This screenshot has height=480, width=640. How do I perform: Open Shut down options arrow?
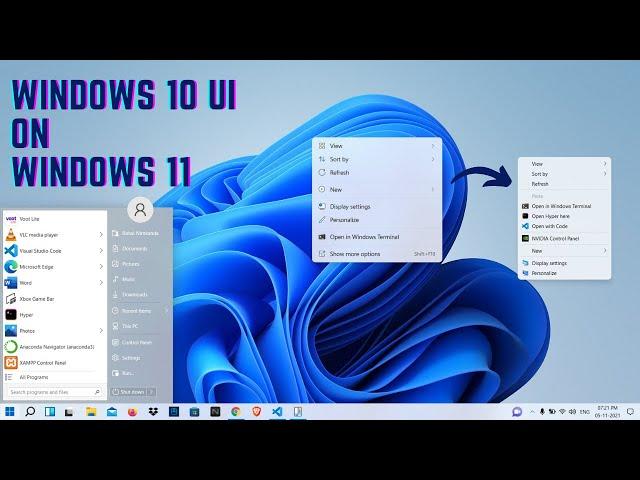153,392
